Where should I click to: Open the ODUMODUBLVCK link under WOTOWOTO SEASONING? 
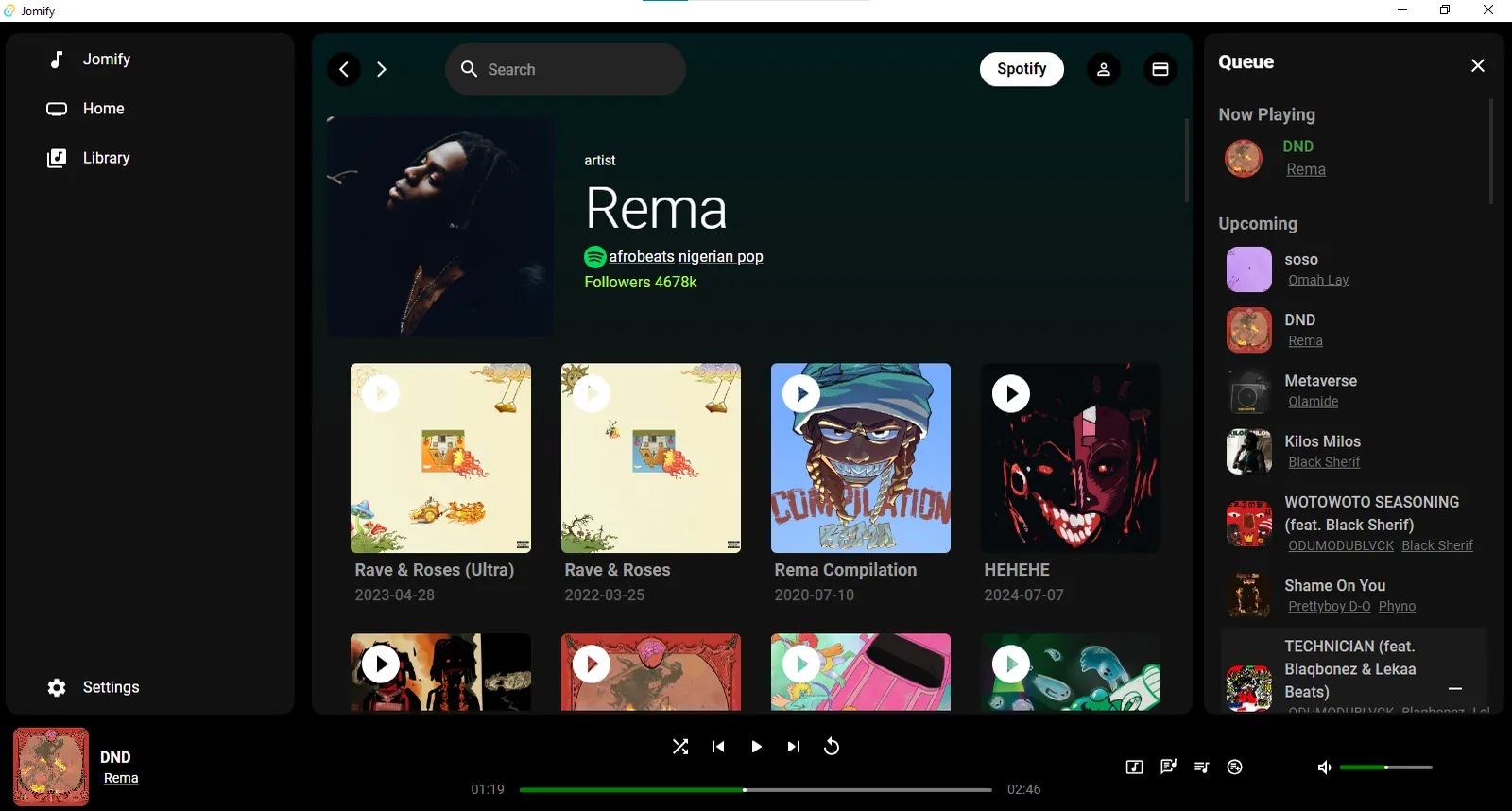1341,545
